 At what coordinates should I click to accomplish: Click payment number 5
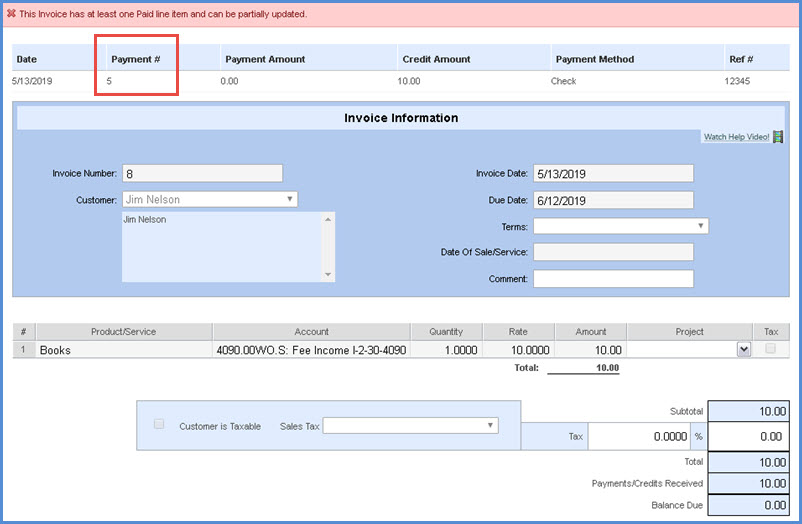(x=109, y=81)
